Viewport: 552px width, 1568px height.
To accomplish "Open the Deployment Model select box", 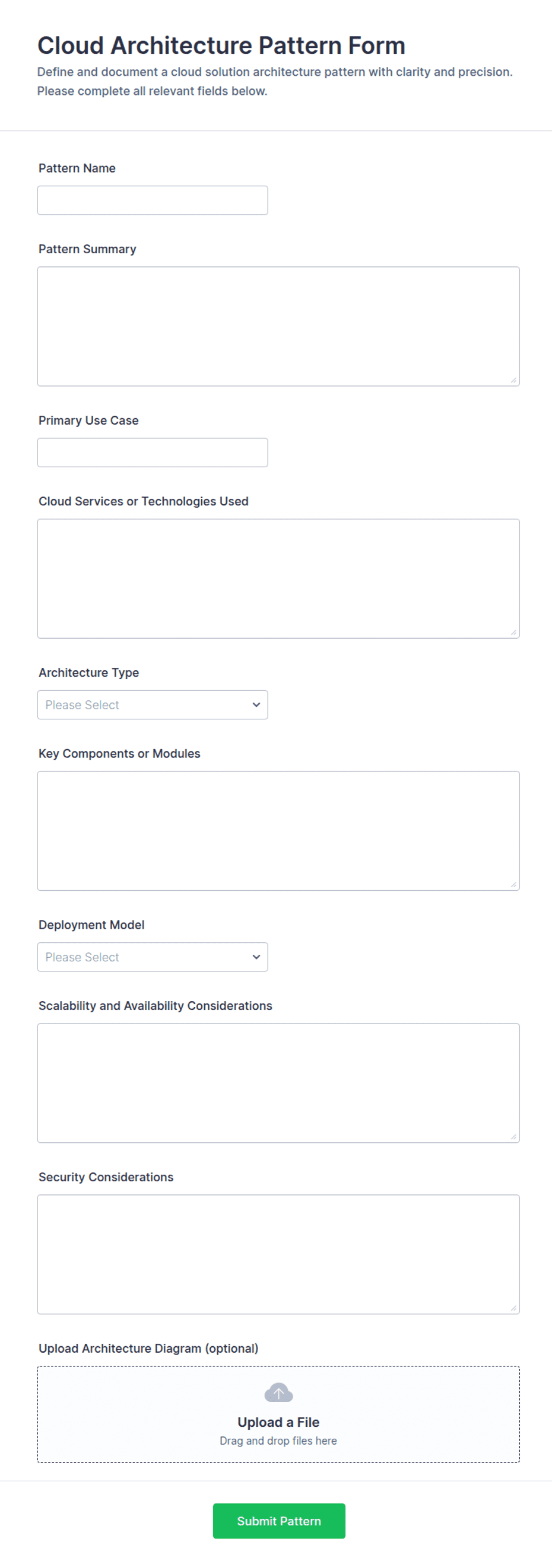I will [x=153, y=956].
